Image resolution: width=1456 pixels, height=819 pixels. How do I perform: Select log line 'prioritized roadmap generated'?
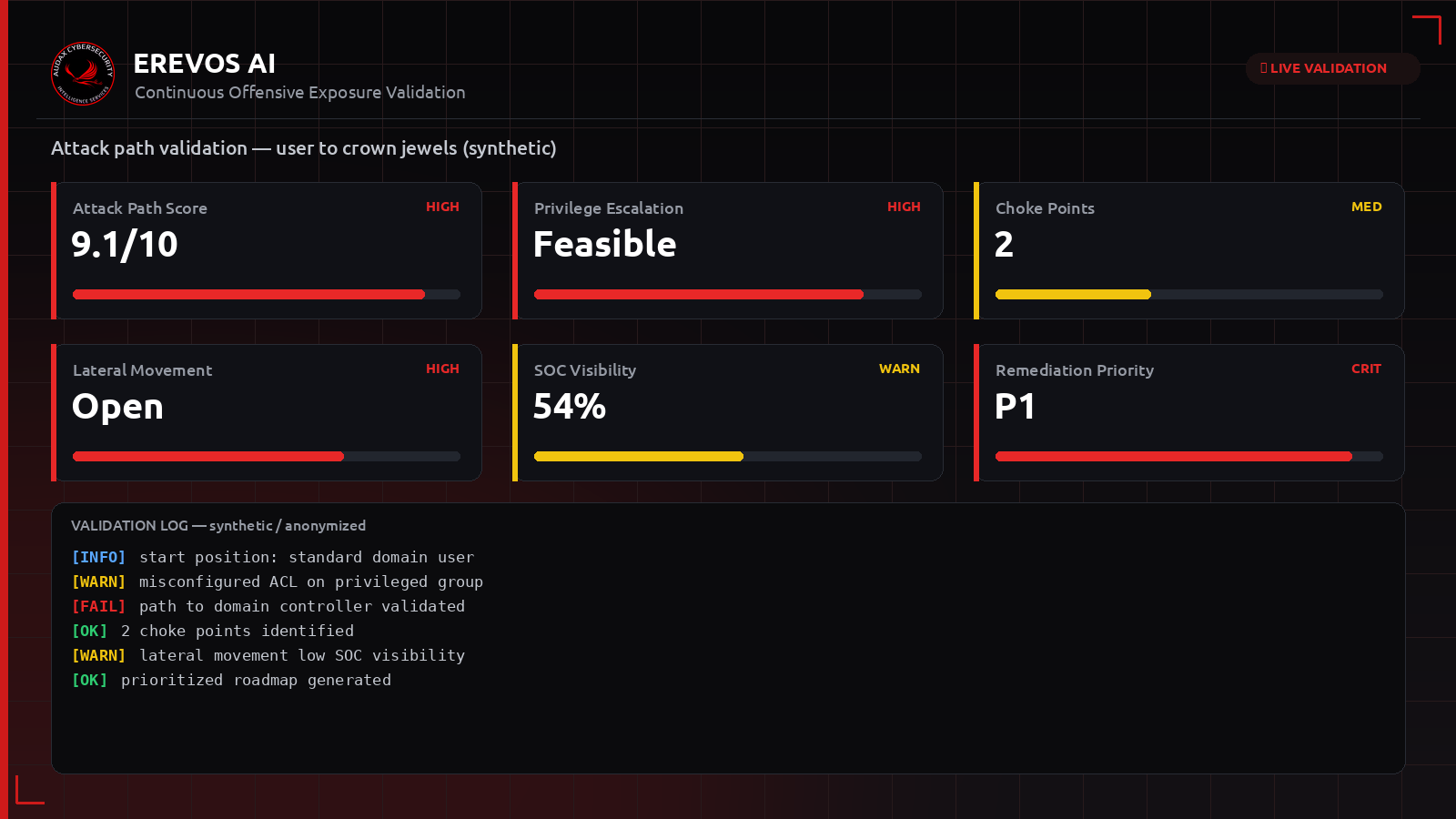(257, 680)
